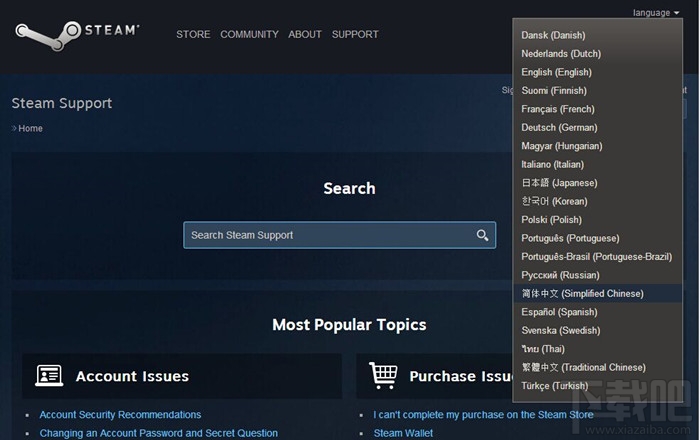
Task: Open I can't complete my purchase link
Action: point(483,415)
